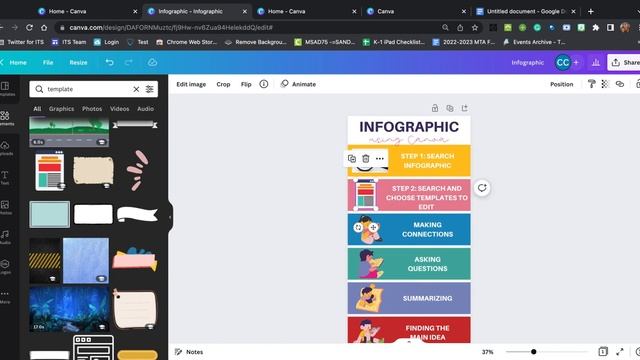The height and width of the screenshot is (360, 640).
Task: Click the Crop button
Action: (x=223, y=84)
